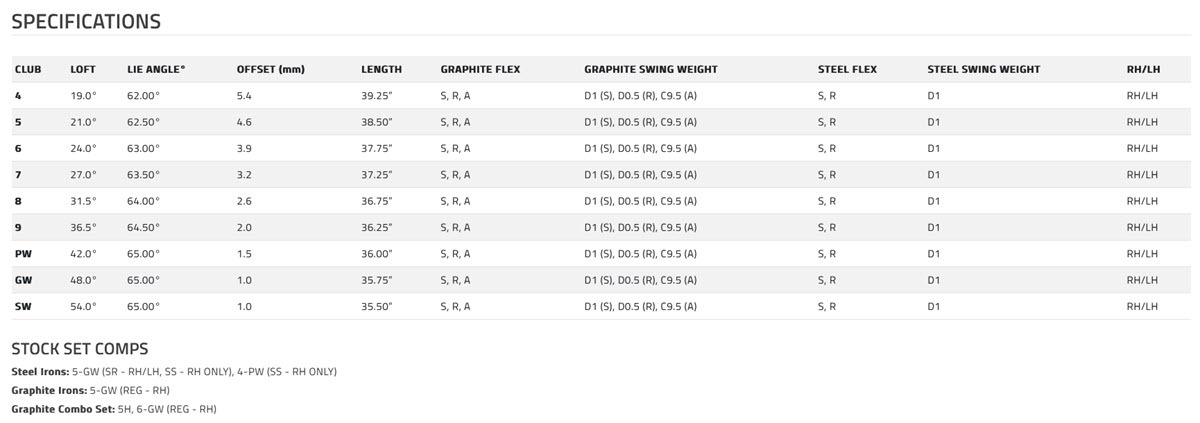The height and width of the screenshot is (423, 1200).
Task: Select the SW club row label
Action: tap(24, 306)
